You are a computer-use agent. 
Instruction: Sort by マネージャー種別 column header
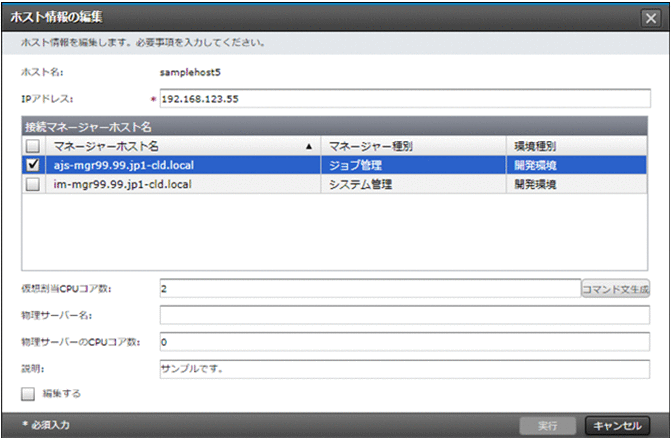[414, 147]
